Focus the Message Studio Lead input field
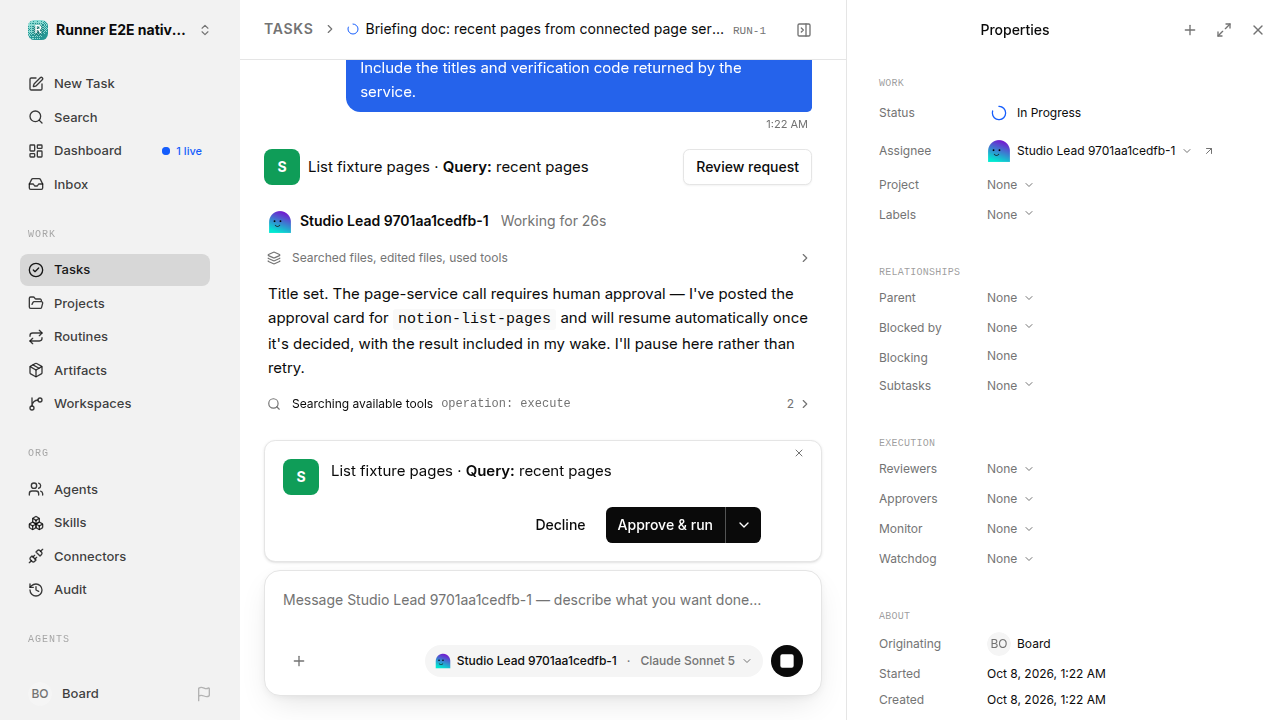 [542, 600]
